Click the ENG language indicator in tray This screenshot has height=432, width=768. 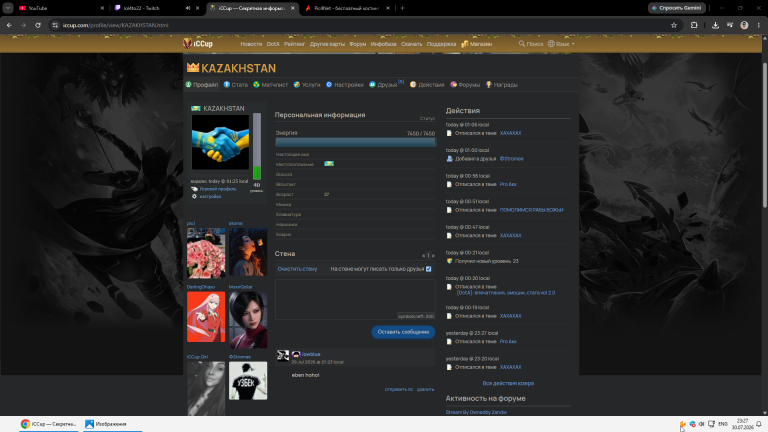coord(722,424)
